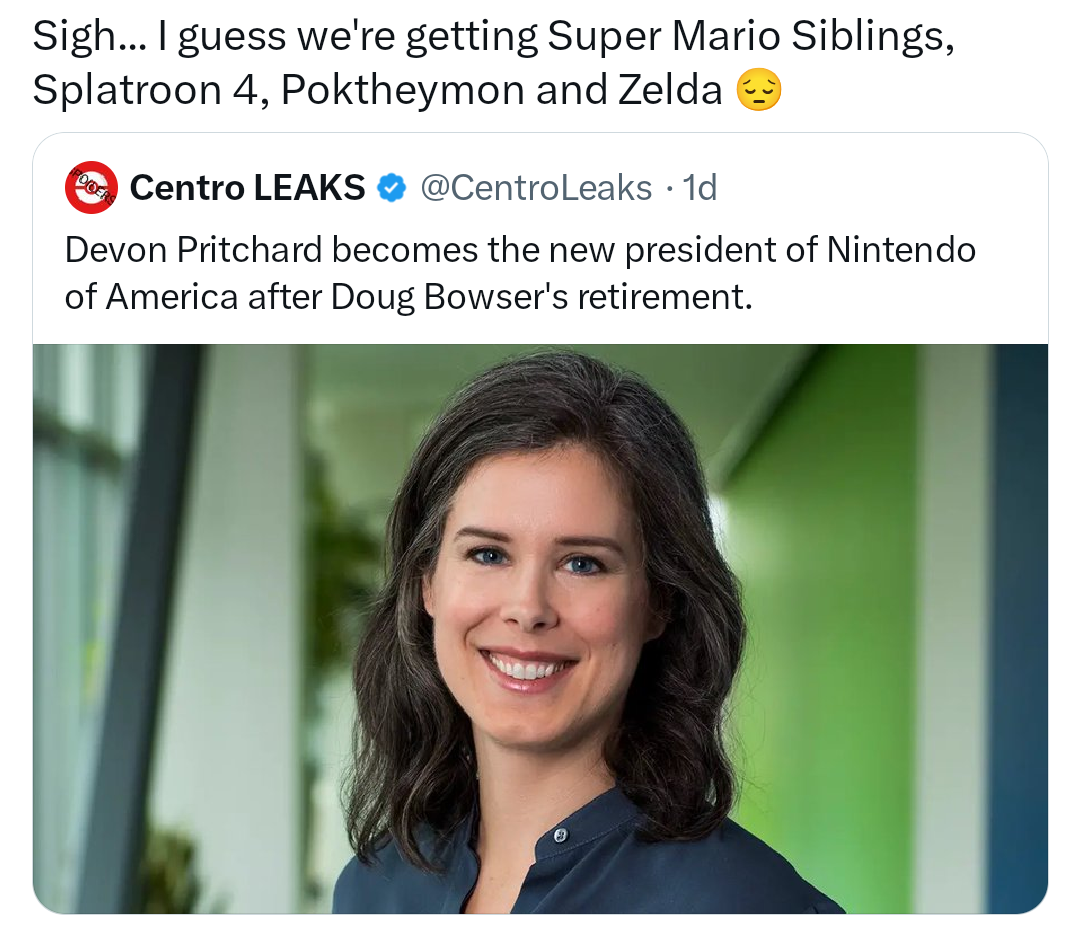Click the word "Poktheymon"
This screenshot has height=925, width=1080.
403,91
